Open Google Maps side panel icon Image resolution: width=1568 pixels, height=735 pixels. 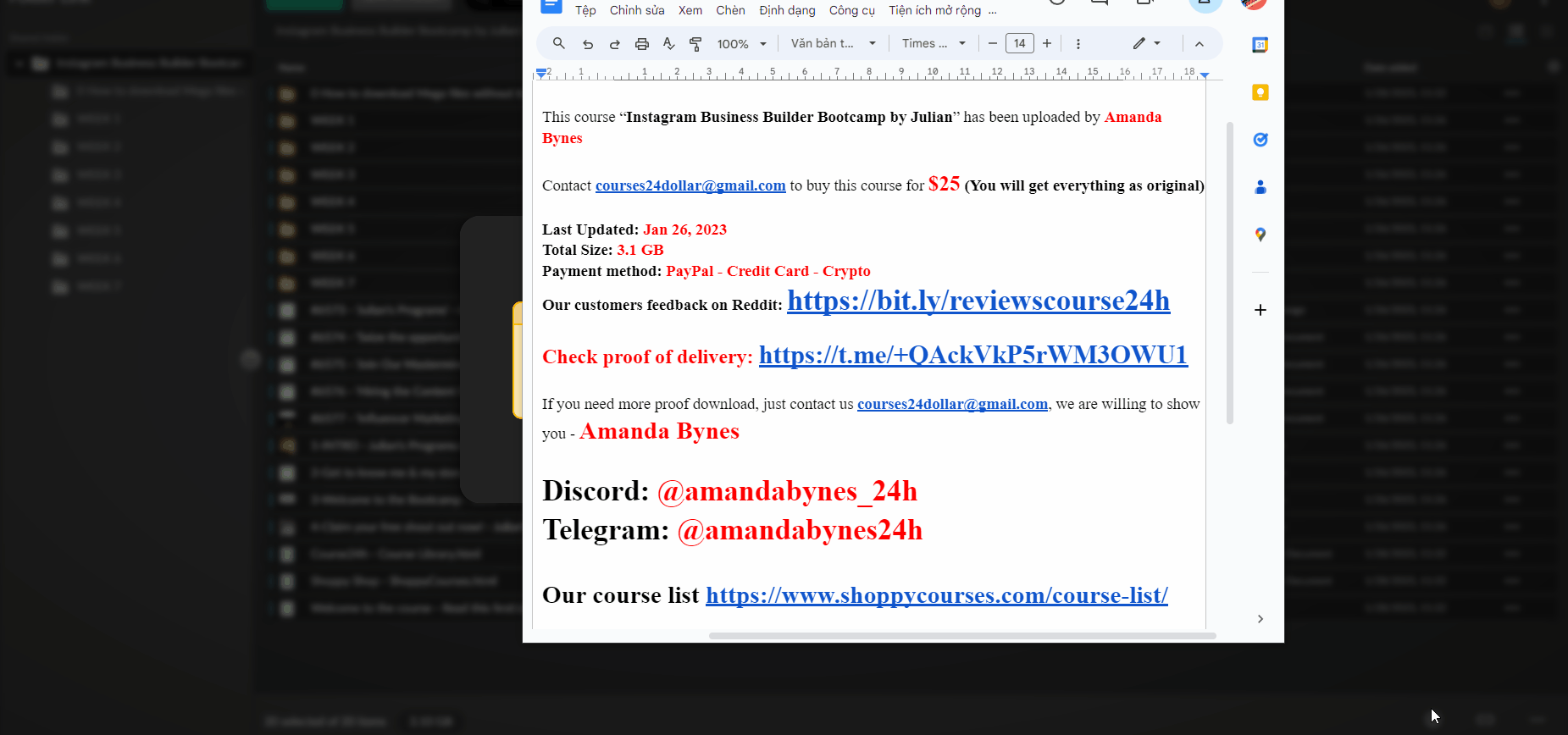tap(1260, 235)
